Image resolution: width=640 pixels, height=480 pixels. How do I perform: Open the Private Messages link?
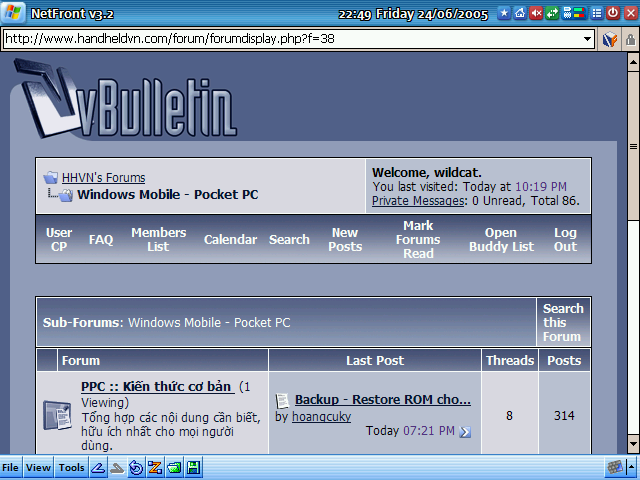pyautogui.click(x=418, y=201)
